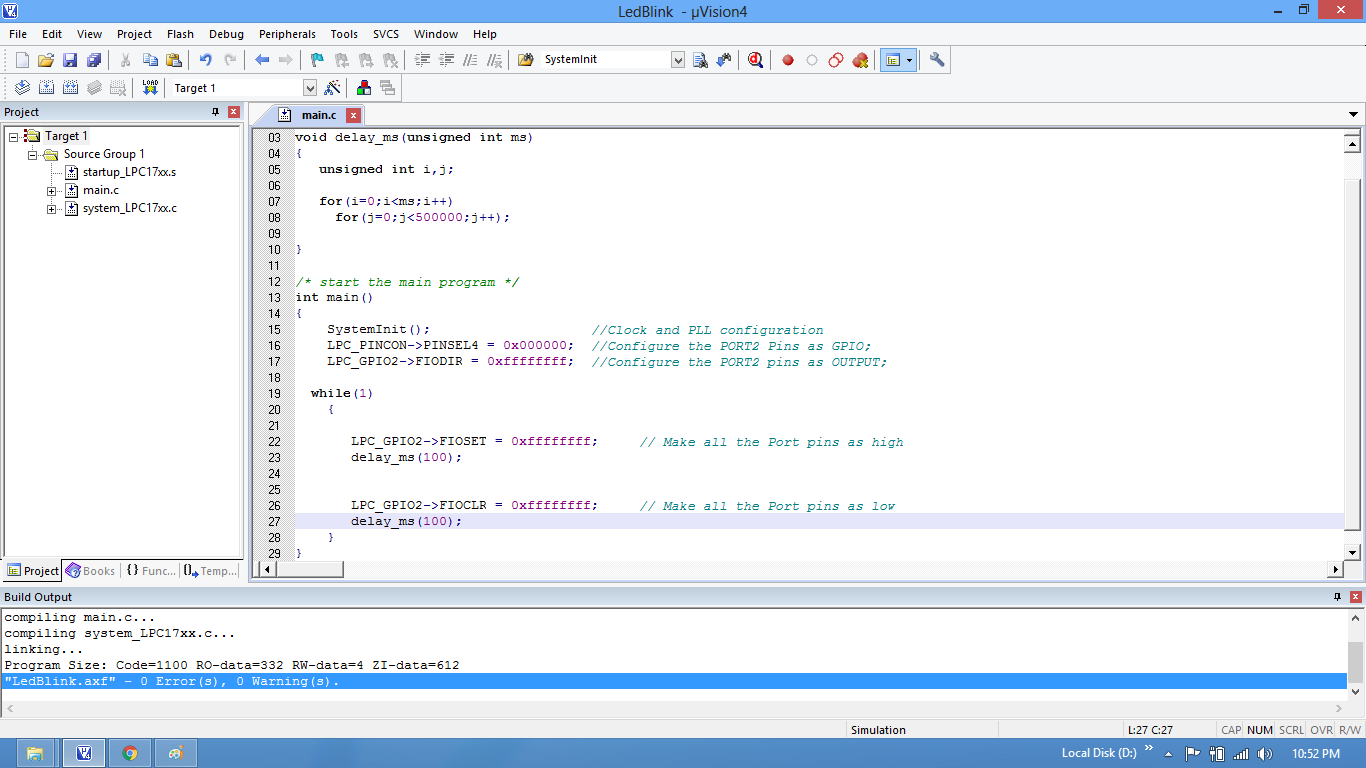The height and width of the screenshot is (768, 1366).
Task: Switch to the Books tab
Action: pos(90,571)
